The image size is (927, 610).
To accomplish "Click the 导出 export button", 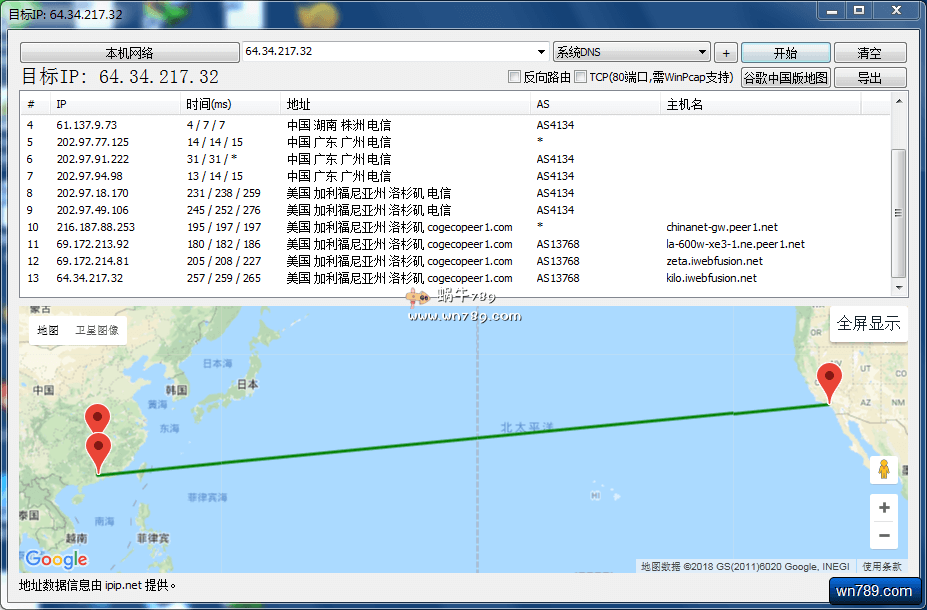I will coord(869,78).
